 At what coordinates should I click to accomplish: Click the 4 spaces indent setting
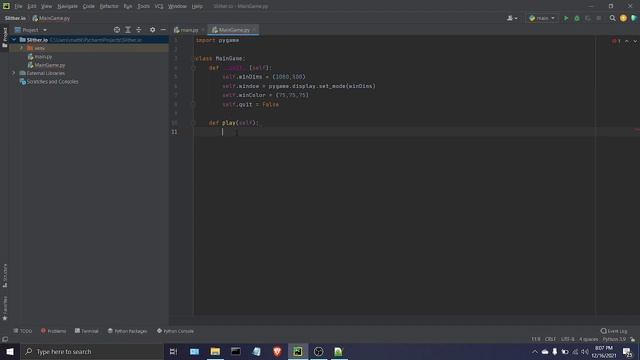tap(588, 339)
